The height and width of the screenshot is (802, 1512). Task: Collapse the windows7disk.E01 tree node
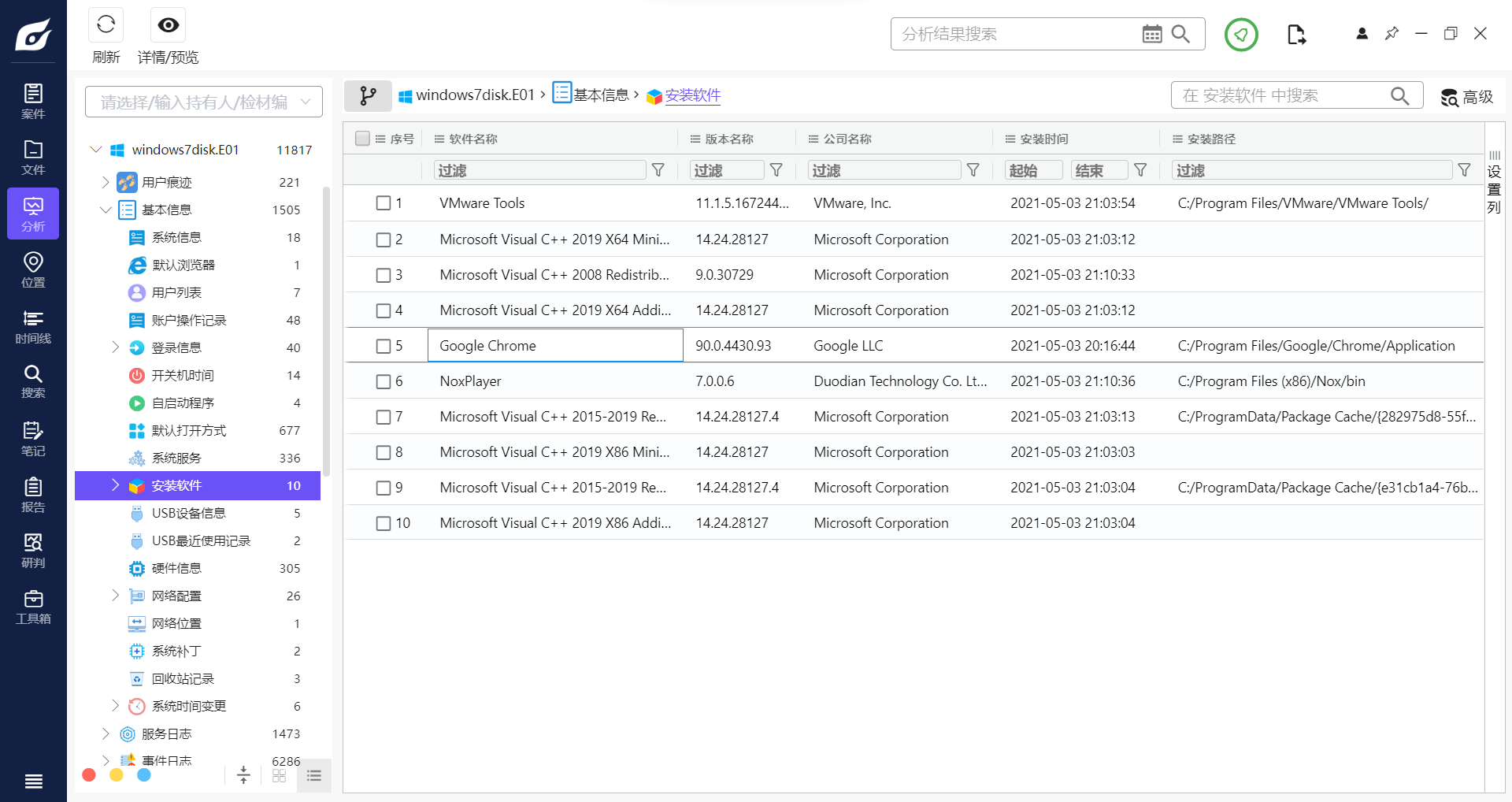click(x=96, y=150)
